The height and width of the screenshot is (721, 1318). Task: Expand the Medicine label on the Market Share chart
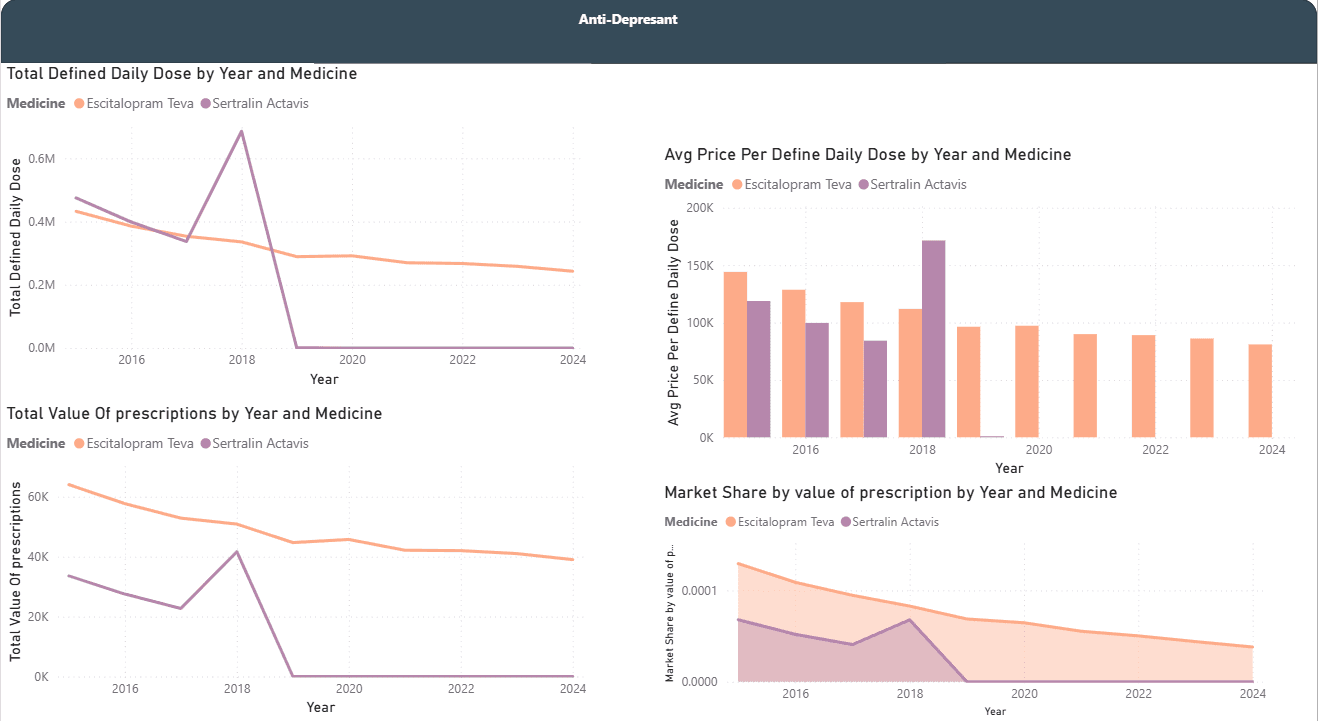click(693, 521)
